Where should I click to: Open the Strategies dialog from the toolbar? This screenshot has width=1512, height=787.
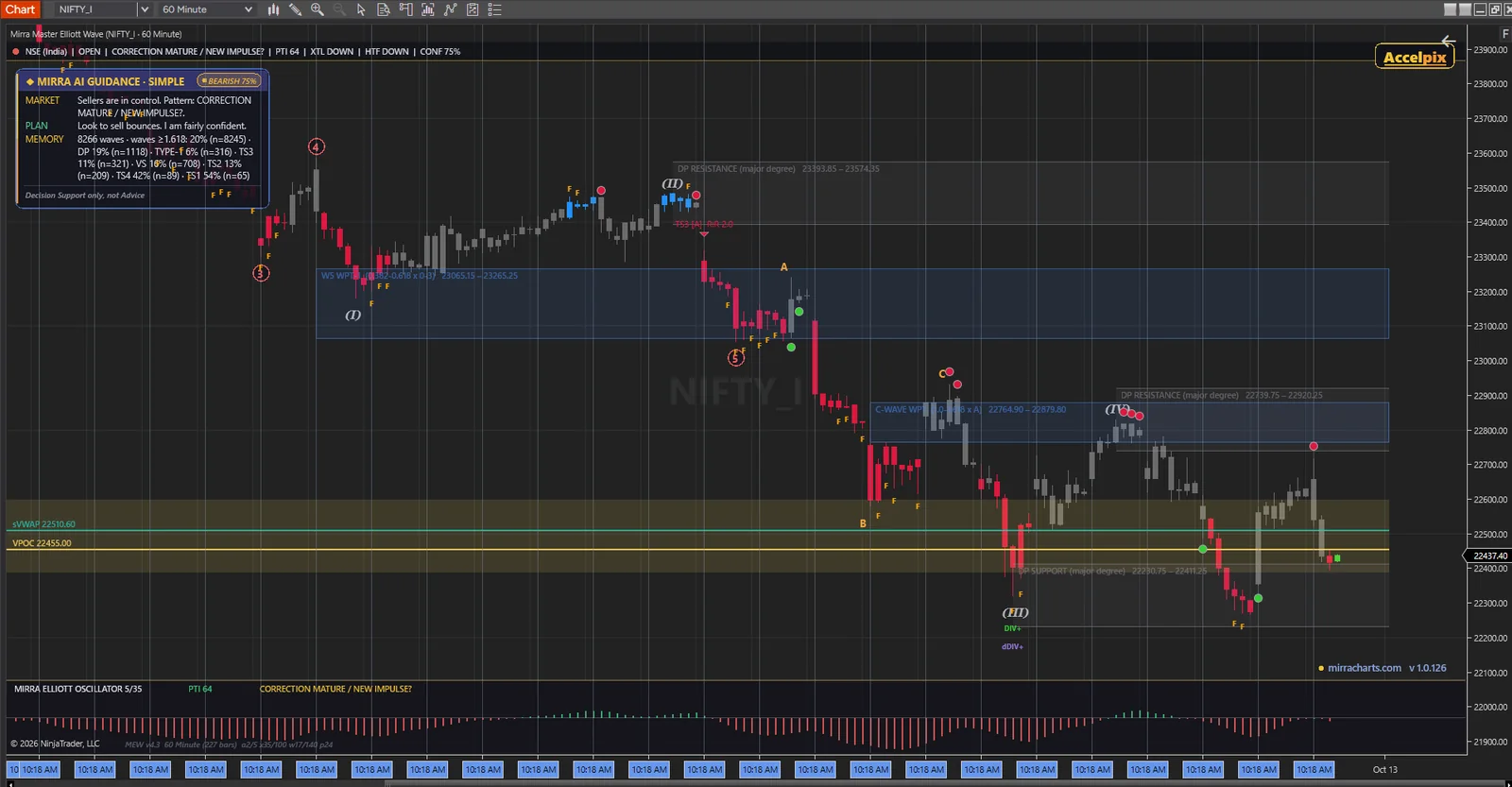[x=450, y=9]
